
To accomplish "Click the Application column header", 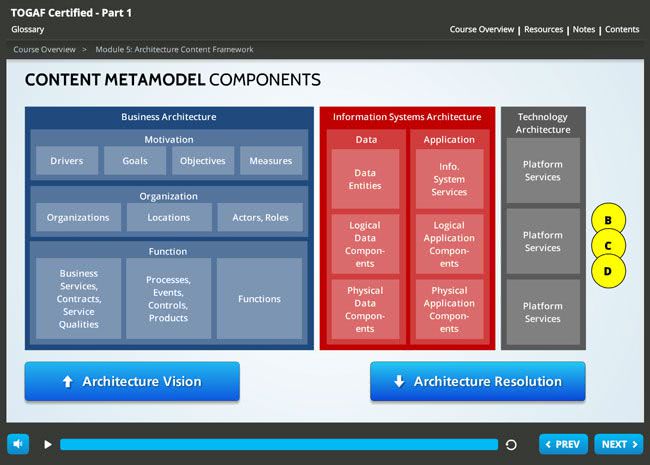I will coord(449,140).
